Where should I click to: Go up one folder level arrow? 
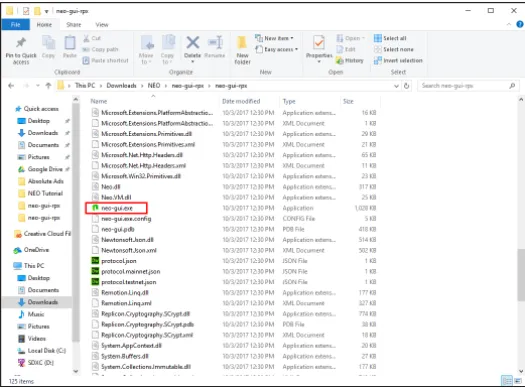tap(48, 86)
